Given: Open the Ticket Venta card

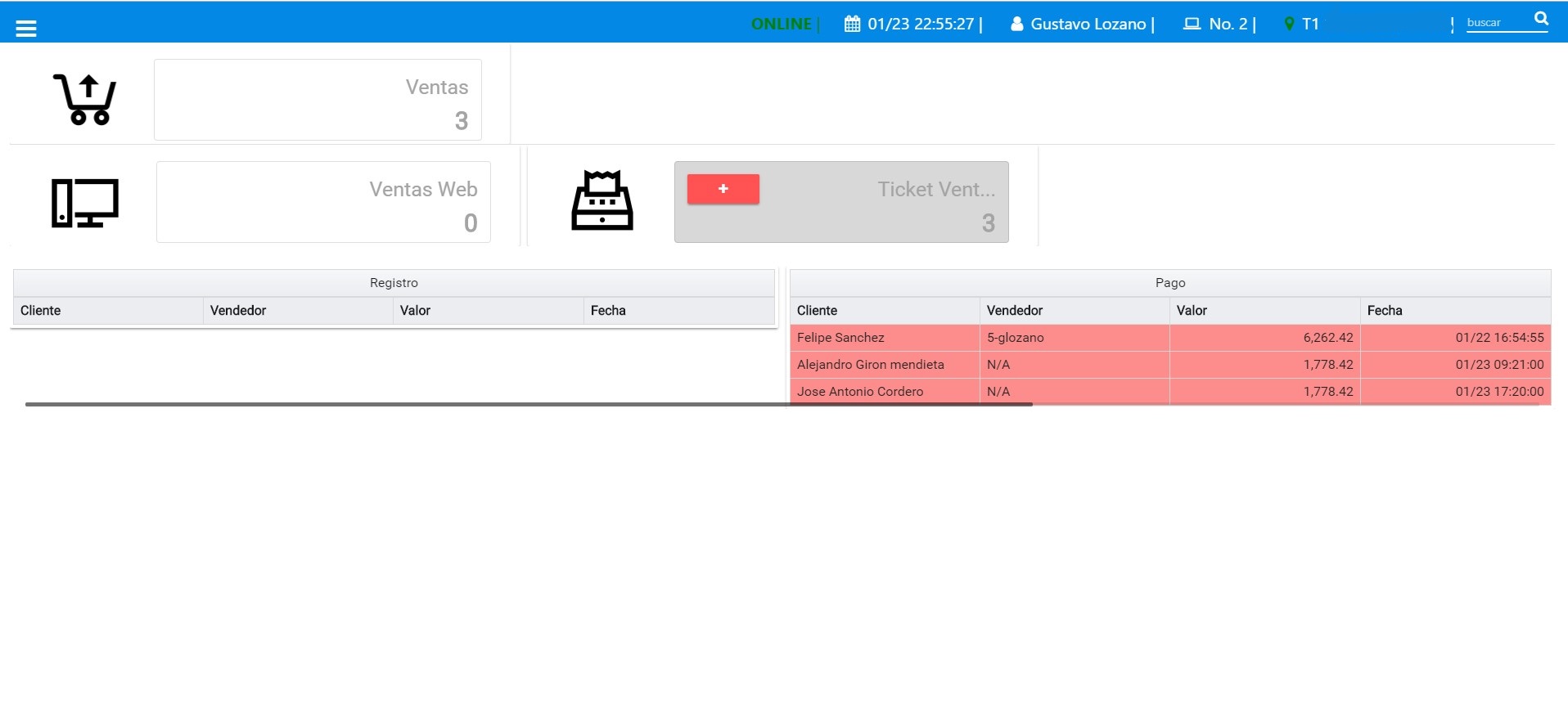Looking at the screenshot, I should point(884,203).
